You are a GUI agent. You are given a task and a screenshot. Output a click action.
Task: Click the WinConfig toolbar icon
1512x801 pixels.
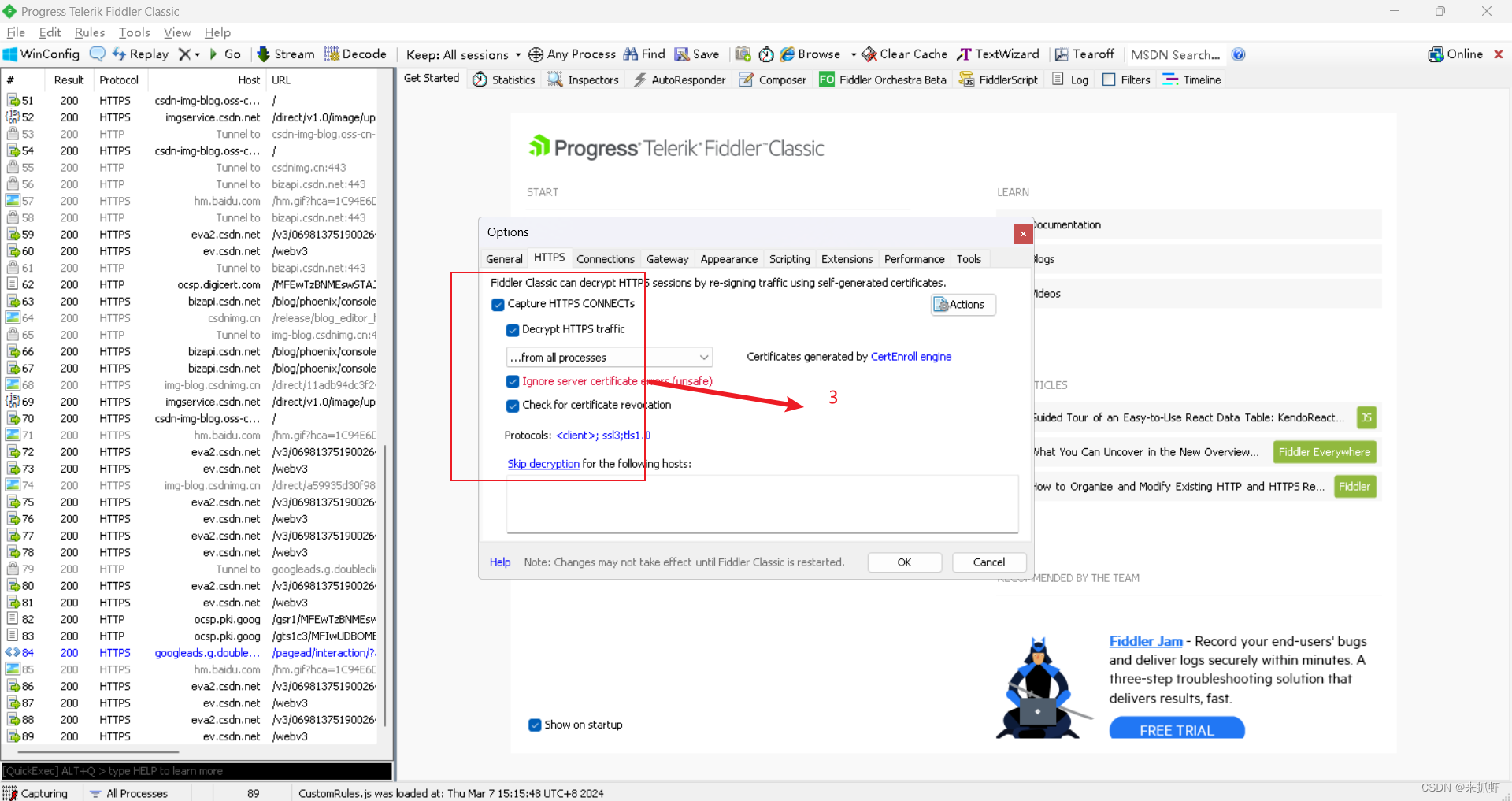(42, 54)
